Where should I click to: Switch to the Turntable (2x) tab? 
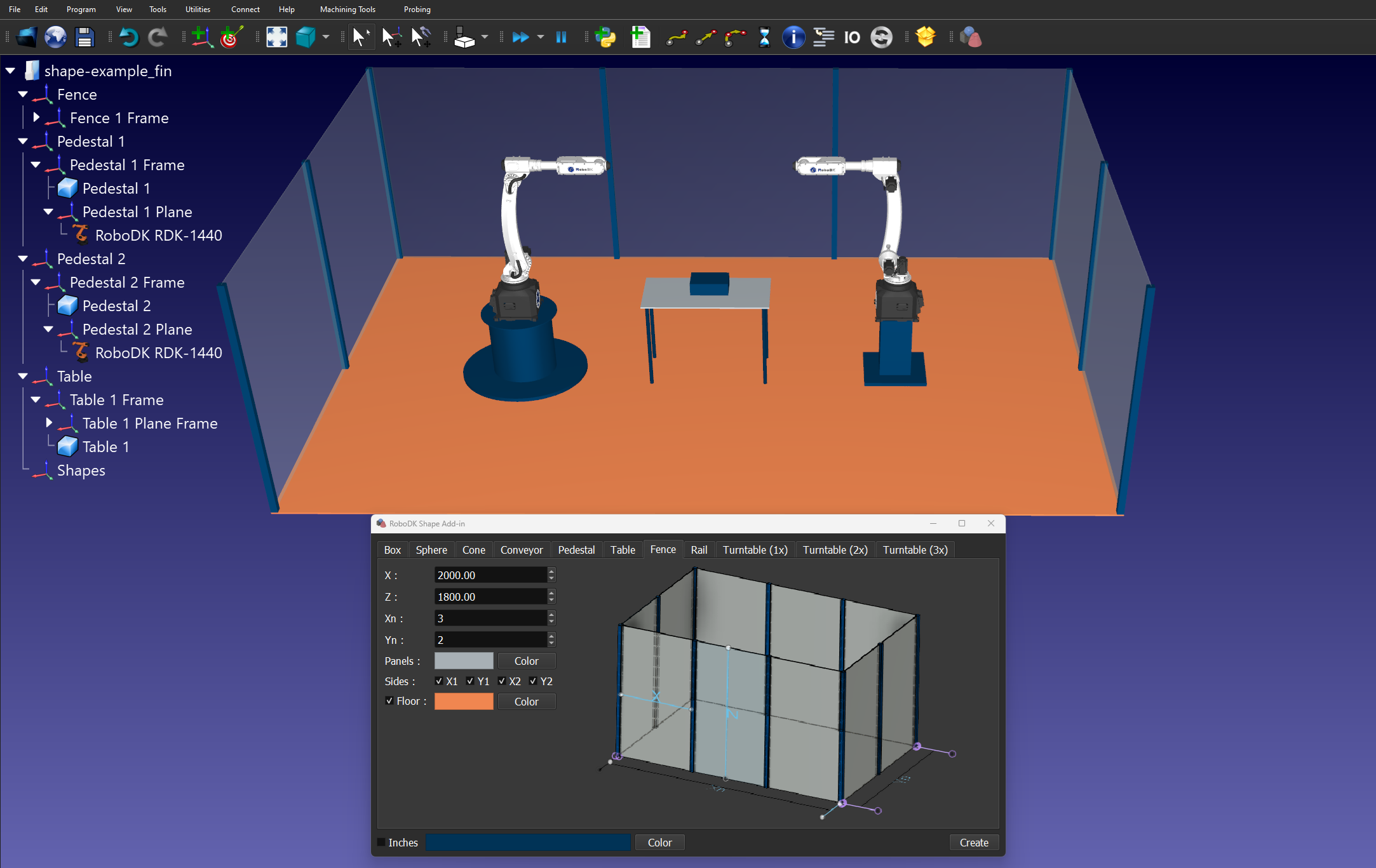point(835,550)
